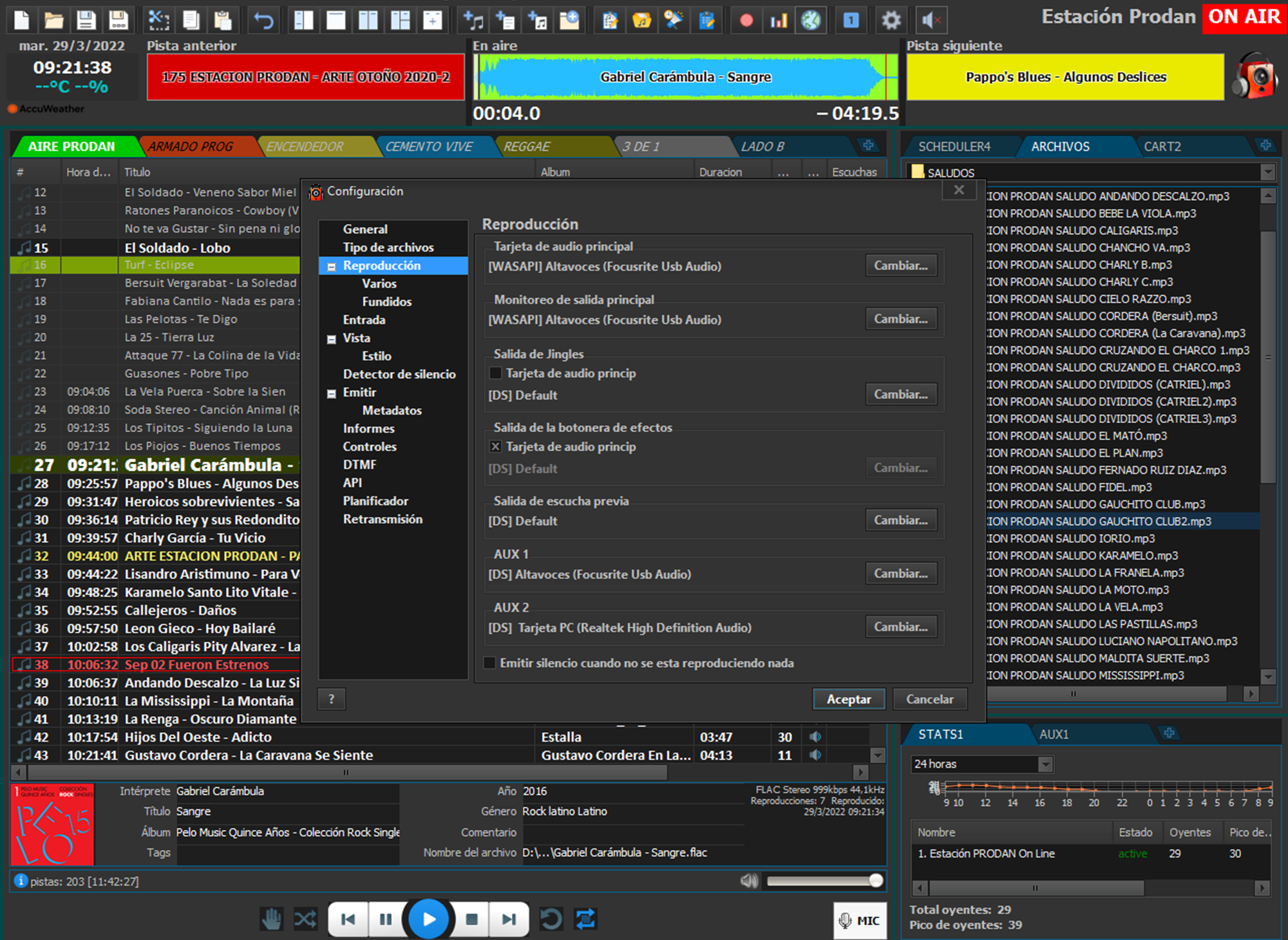
Task: Change the Tarjeta de audio principal device
Action: [900, 266]
